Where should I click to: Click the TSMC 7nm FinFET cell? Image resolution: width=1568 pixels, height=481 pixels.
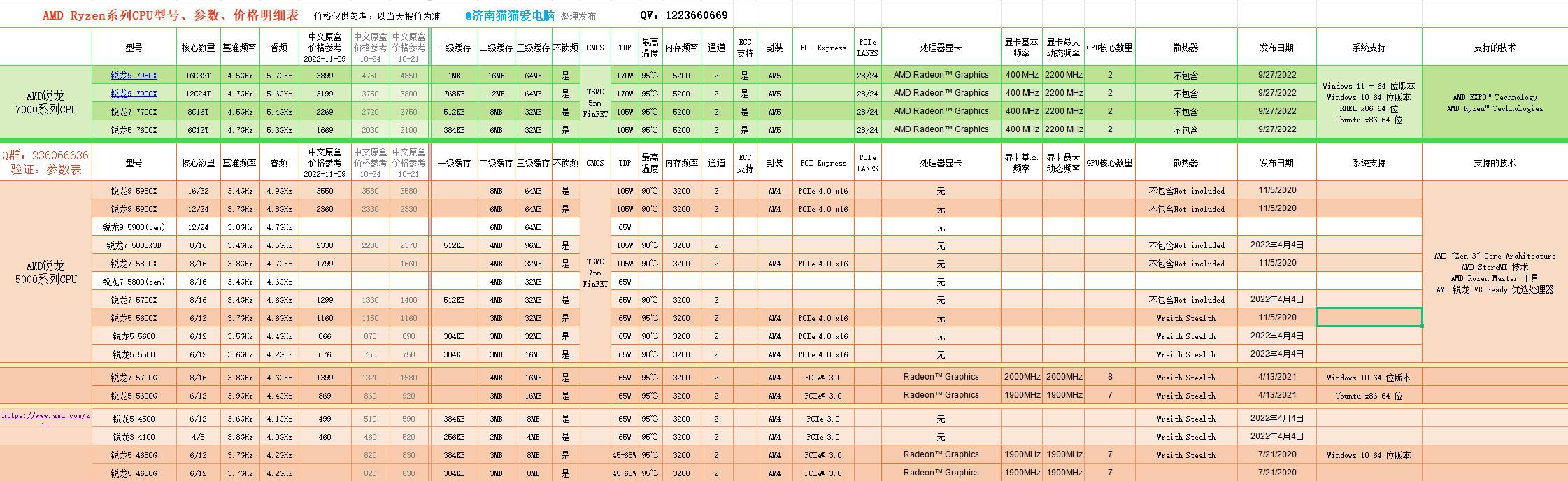point(595,273)
